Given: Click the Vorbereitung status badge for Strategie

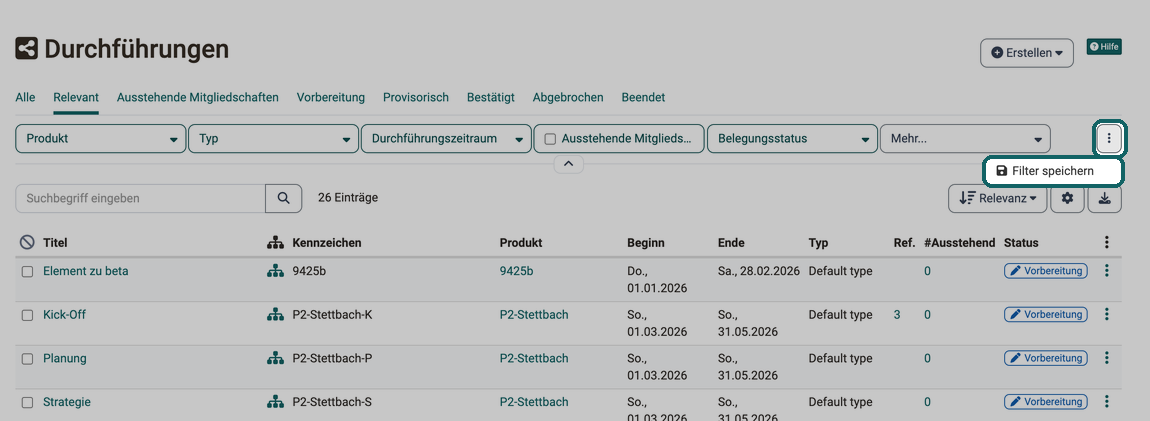Looking at the screenshot, I should [1046, 402].
